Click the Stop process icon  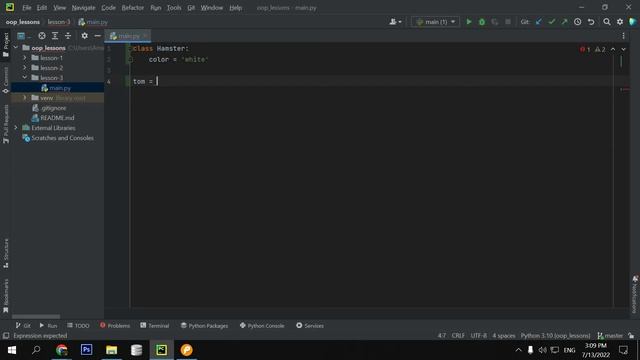coord(508,22)
